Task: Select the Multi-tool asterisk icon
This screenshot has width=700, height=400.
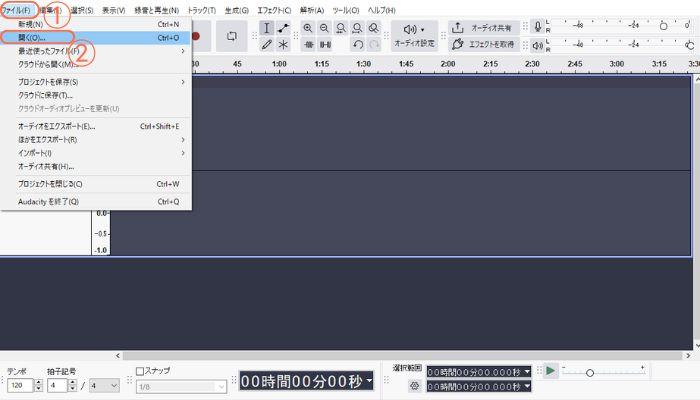Action: tap(283, 45)
